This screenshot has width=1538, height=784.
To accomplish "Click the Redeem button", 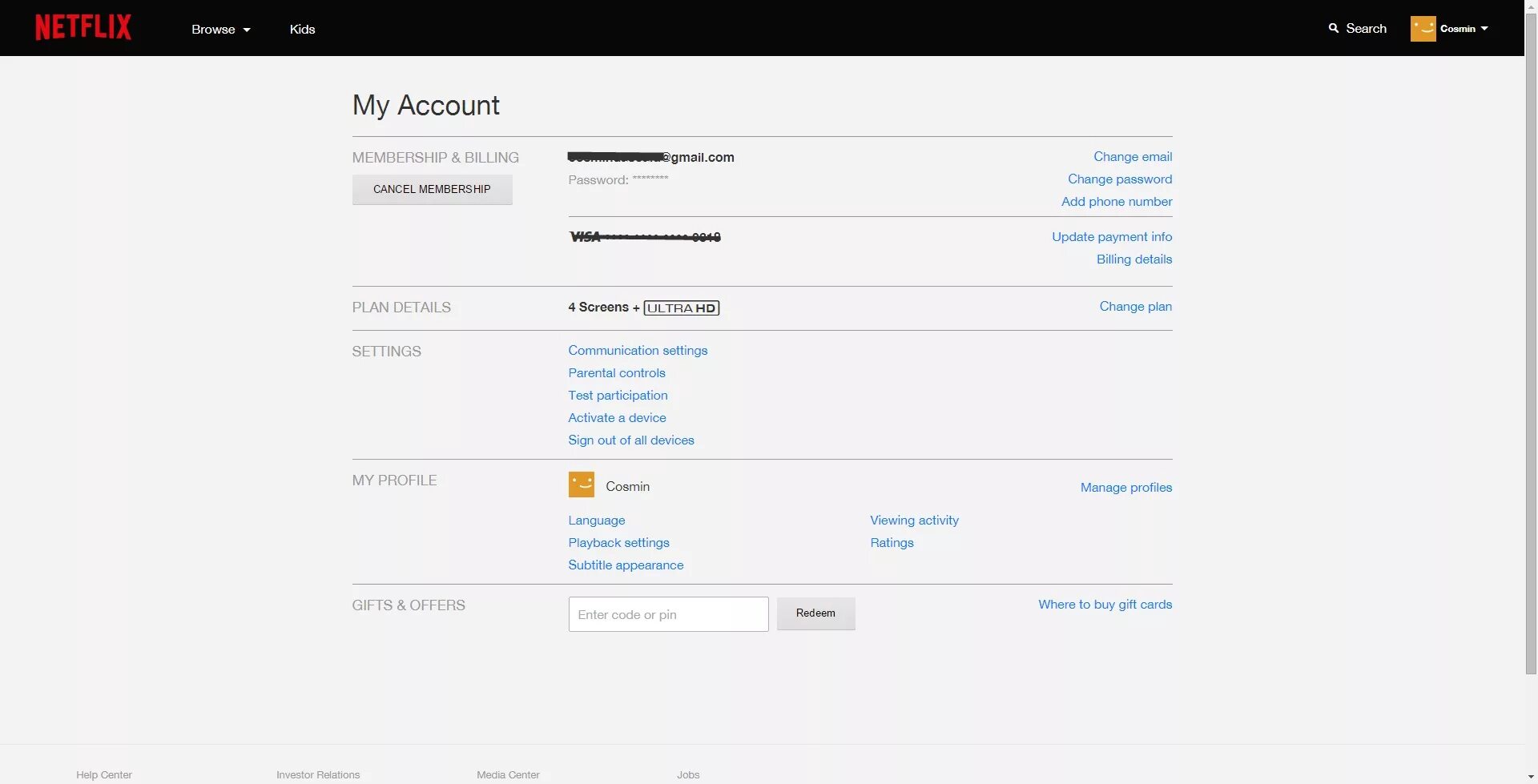I will pos(816,613).
